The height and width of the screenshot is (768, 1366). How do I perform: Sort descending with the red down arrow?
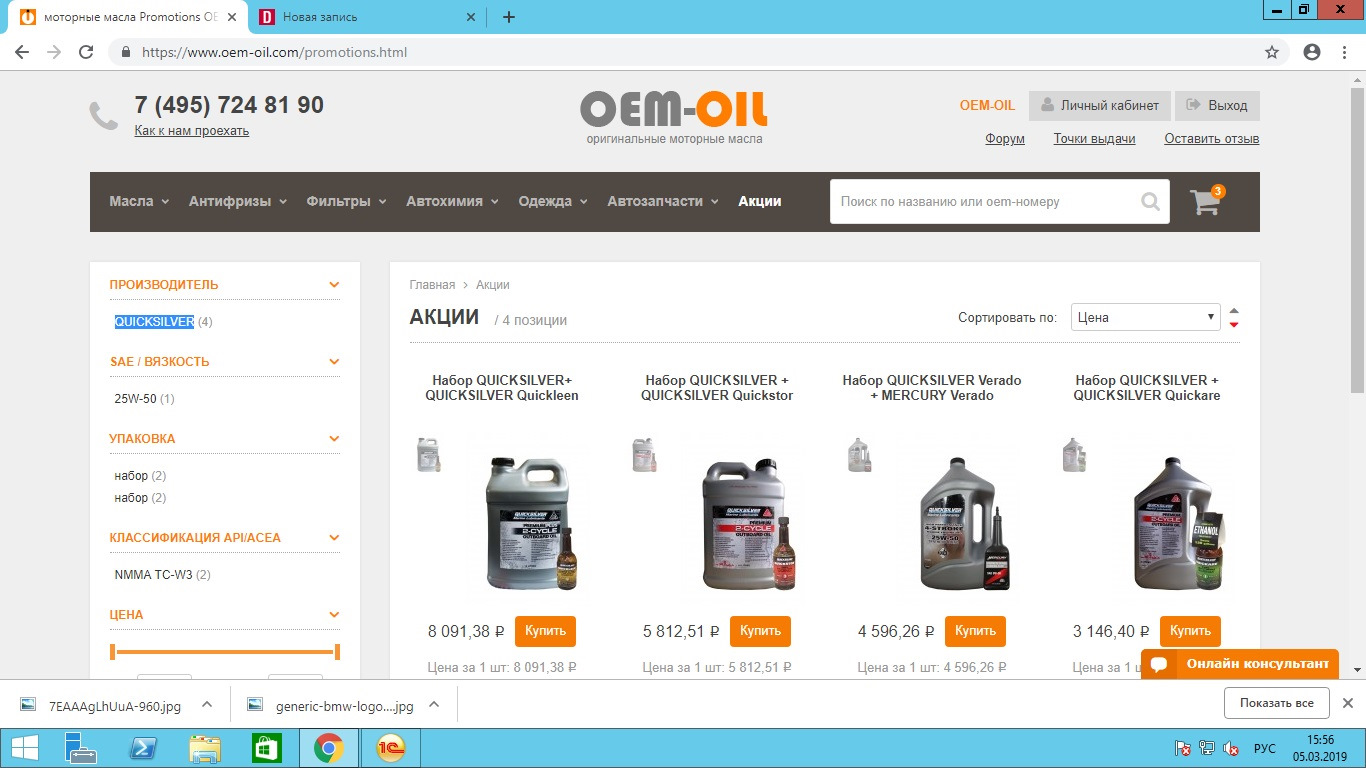pyautogui.click(x=1234, y=324)
